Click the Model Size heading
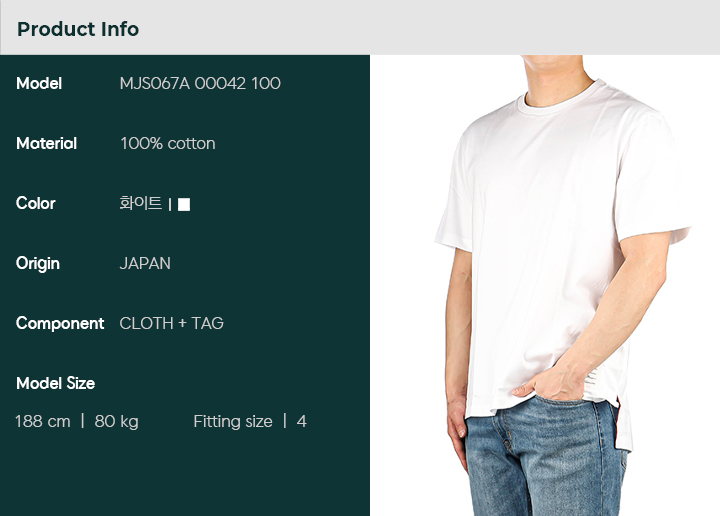 point(56,383)
